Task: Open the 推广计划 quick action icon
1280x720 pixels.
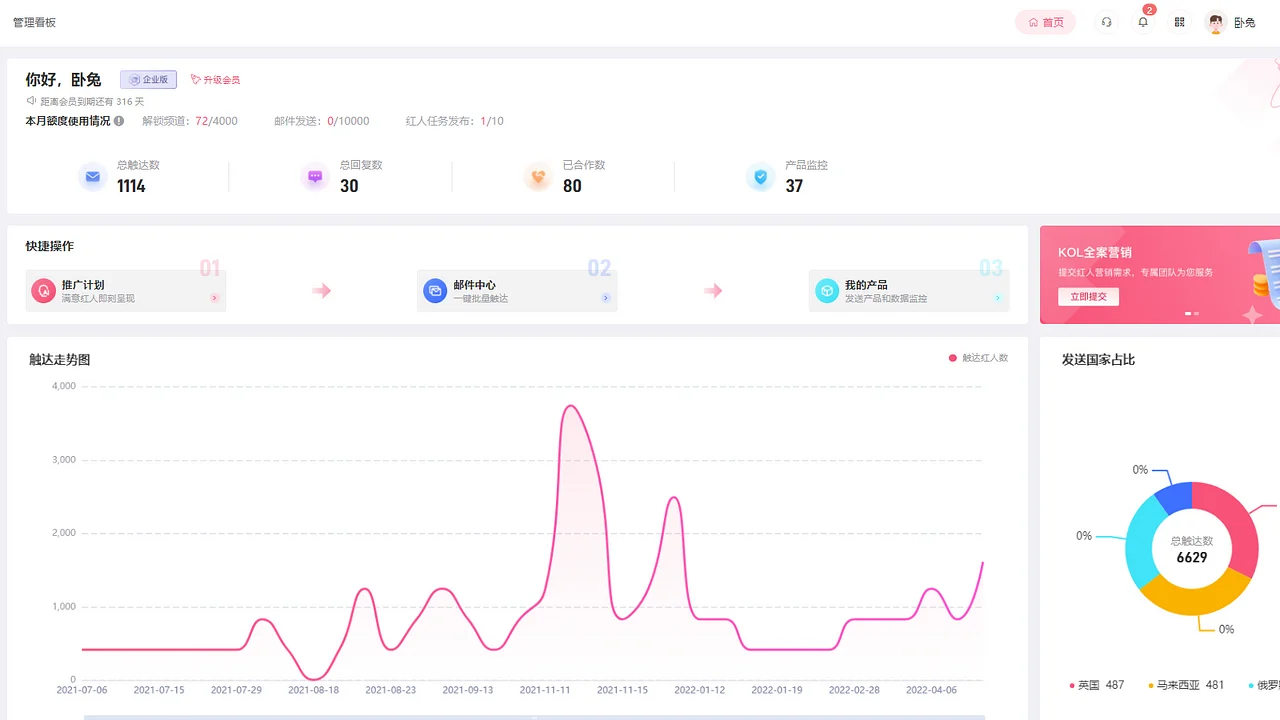Action: 43,290
